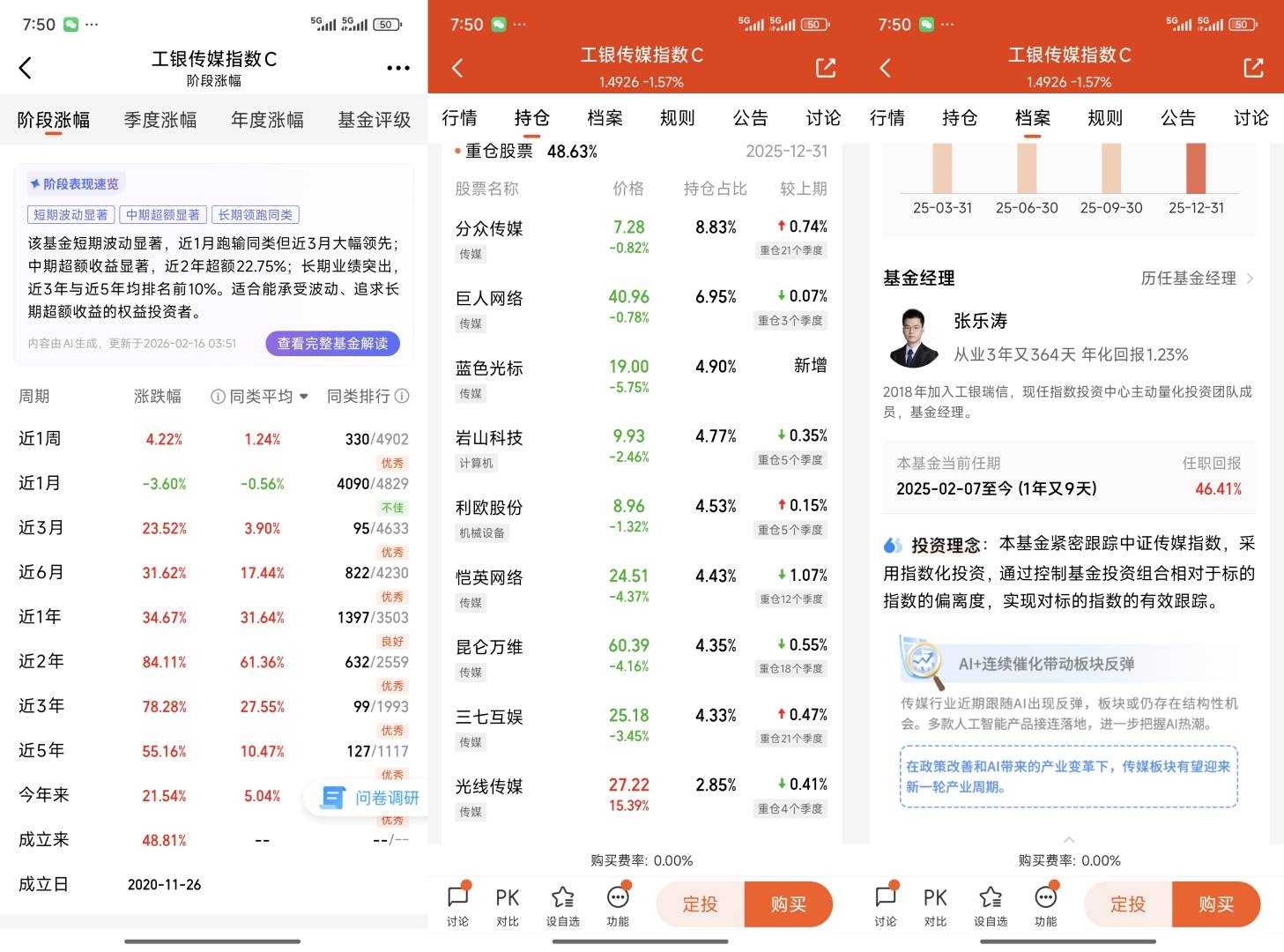The height and width of the screenshot is (952, 1284).
Task: Tap the info icon before 同类平均
Action: click(x=218, y=397)
